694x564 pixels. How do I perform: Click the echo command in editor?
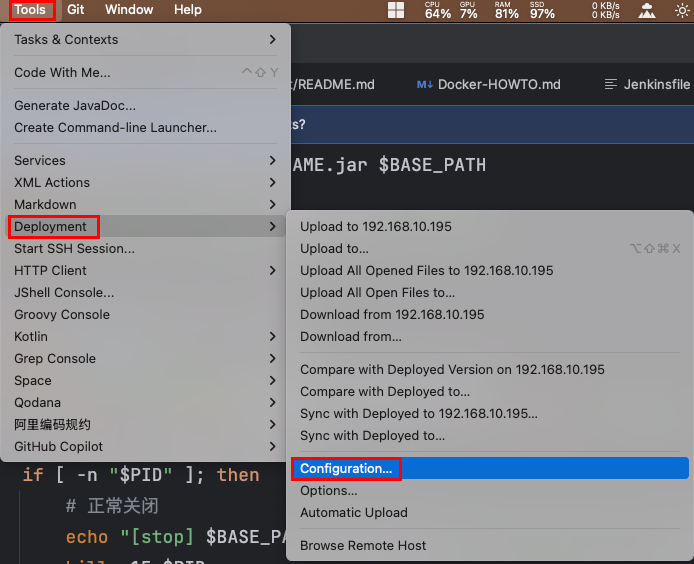click(x=87, y=537)
